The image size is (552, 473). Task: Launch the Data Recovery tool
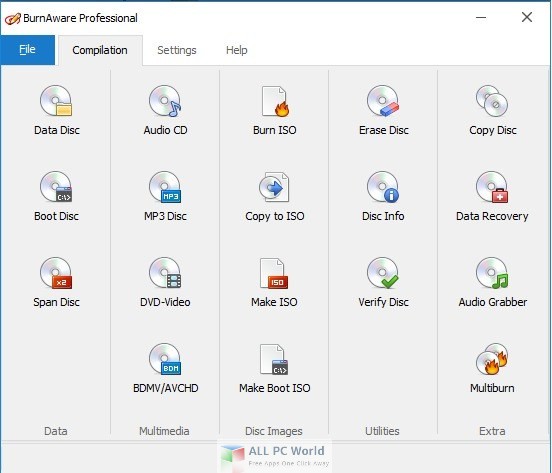point(492,196)
